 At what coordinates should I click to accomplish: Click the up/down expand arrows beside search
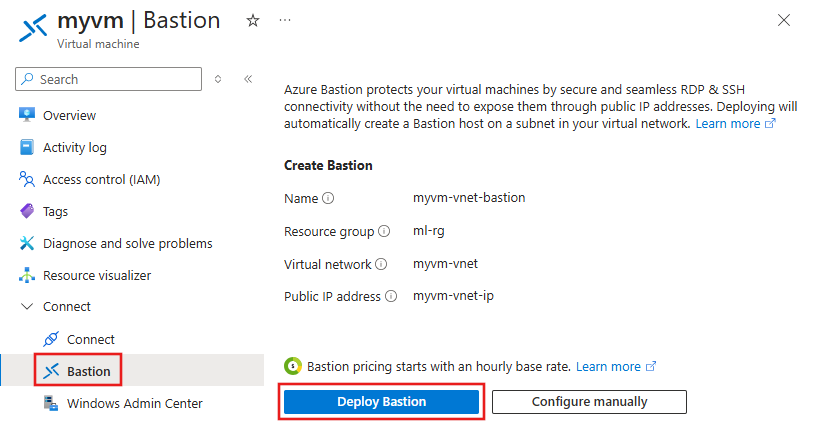click(218, 79)
